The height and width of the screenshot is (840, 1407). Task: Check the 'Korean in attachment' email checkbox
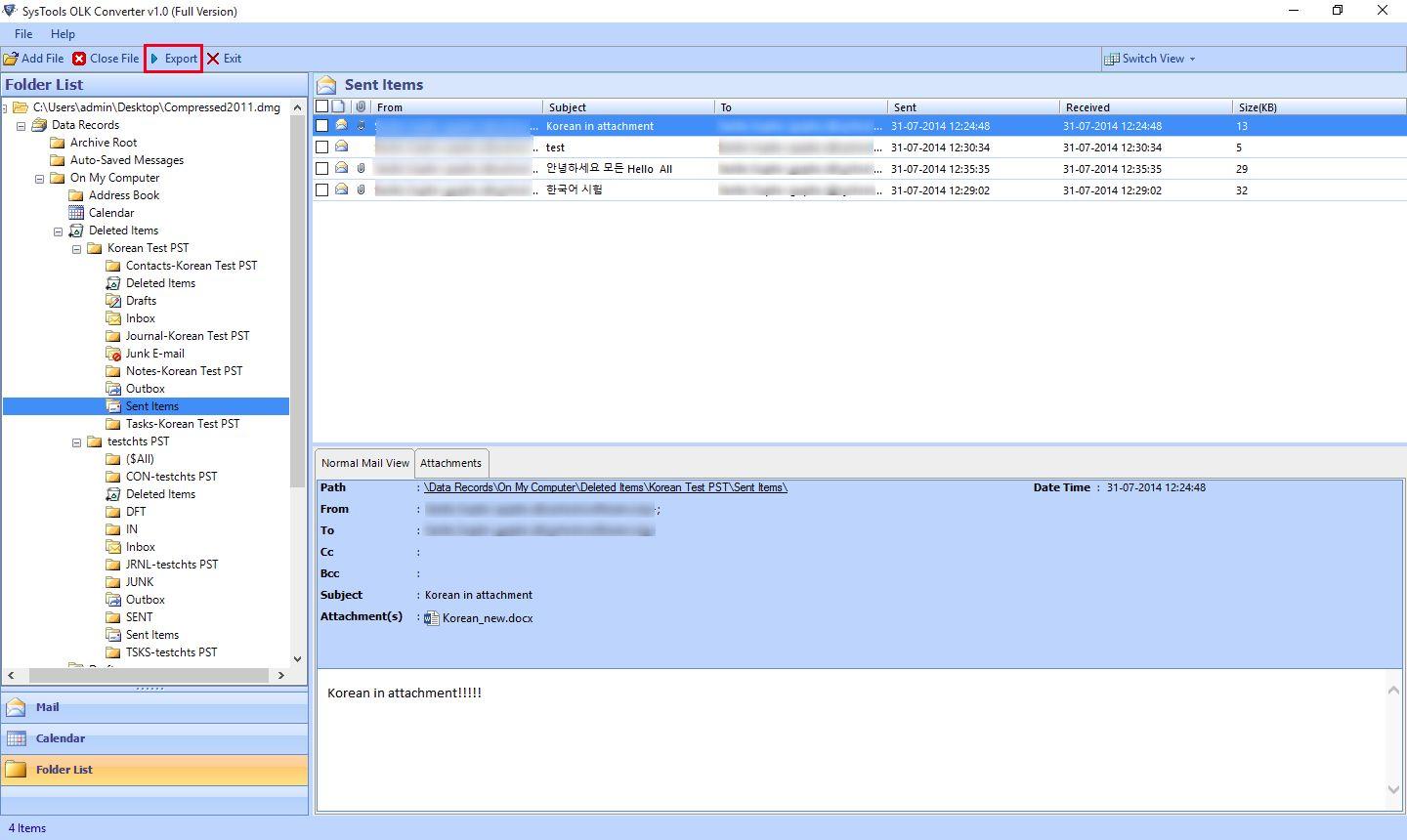321,126
